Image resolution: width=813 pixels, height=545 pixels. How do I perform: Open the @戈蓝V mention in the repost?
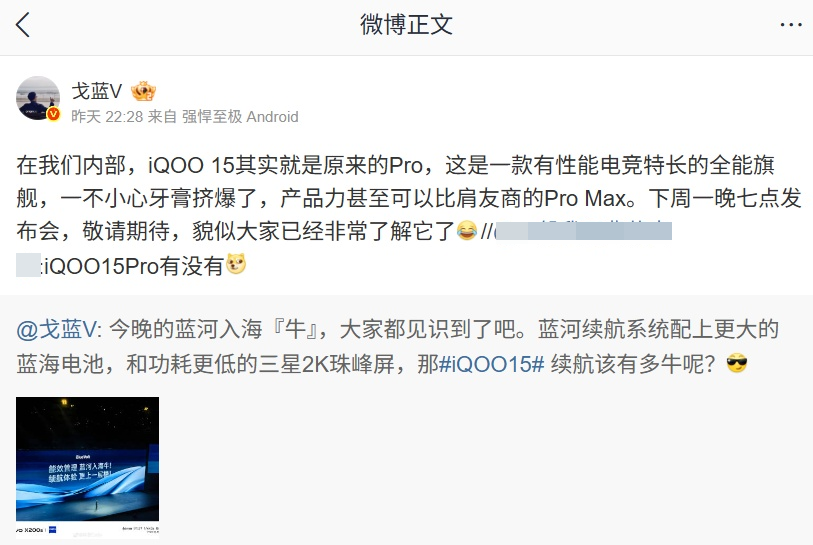pyautogui.click(x=56, y=329)
